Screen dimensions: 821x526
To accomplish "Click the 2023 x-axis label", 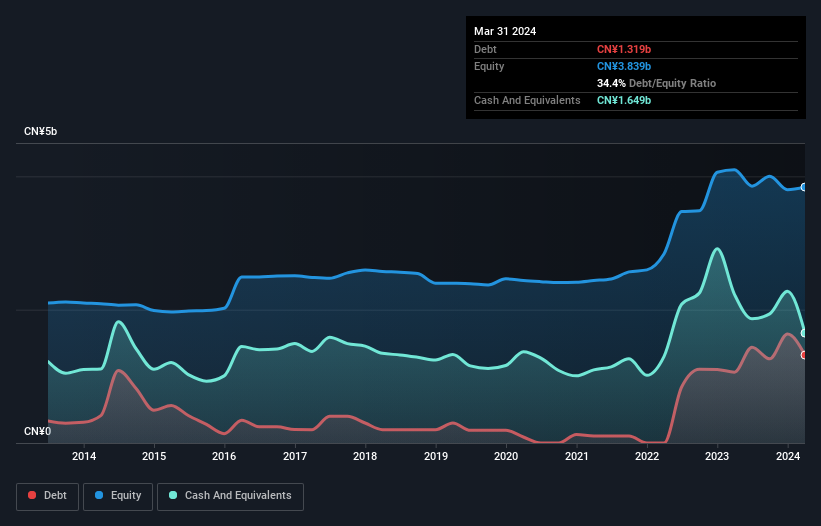I will point(717,456).
